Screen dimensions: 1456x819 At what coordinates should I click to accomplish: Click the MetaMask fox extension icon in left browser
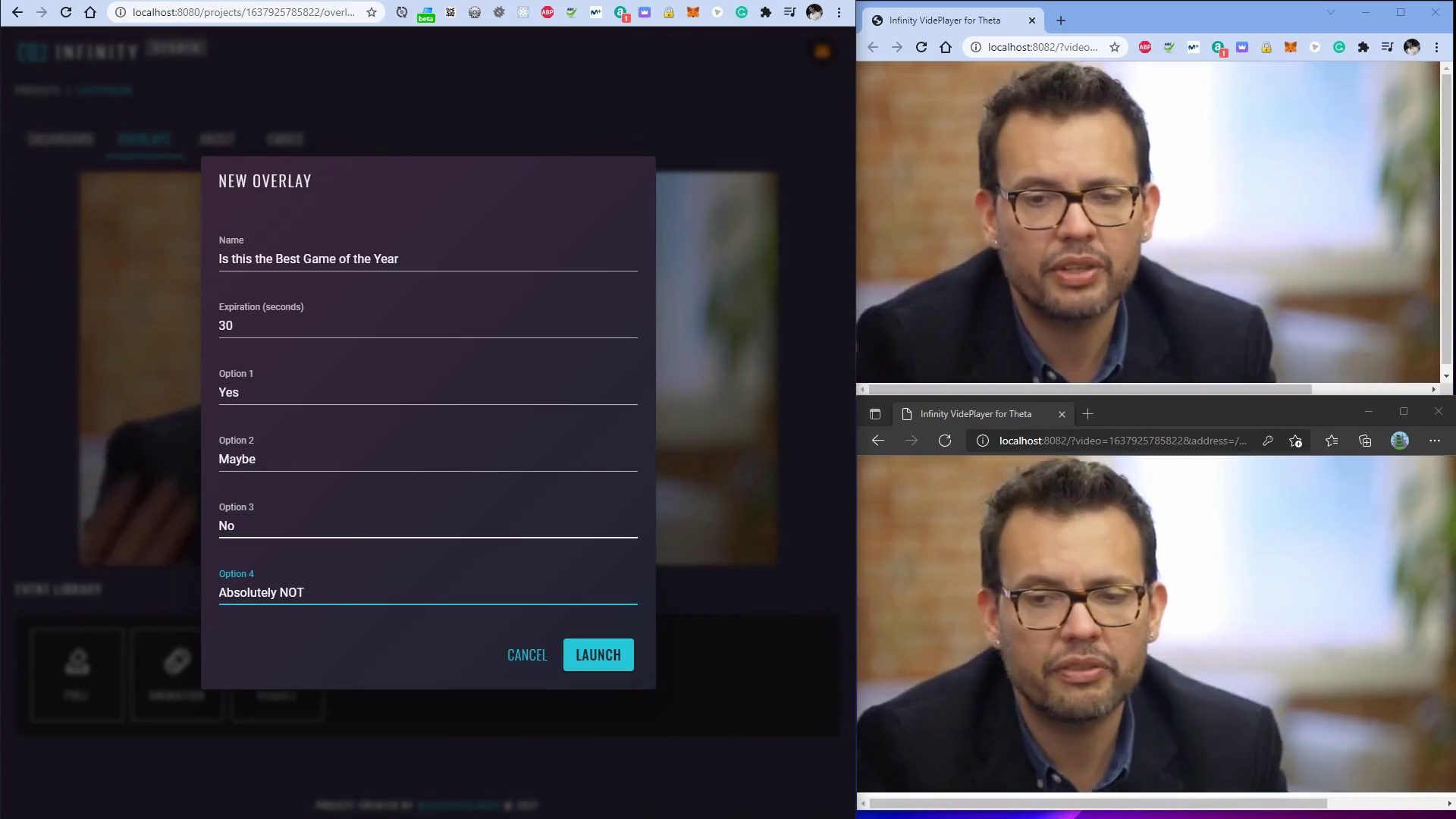[692, 12]
